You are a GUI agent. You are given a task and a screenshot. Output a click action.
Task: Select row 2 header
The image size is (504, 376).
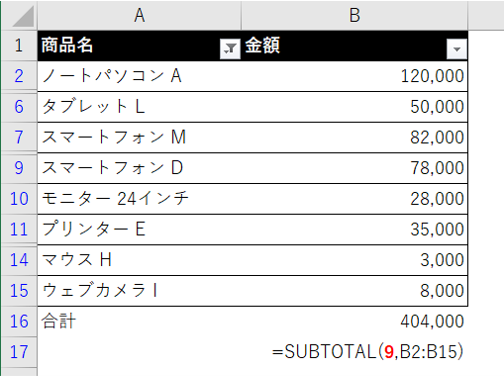tap(19, 76)
